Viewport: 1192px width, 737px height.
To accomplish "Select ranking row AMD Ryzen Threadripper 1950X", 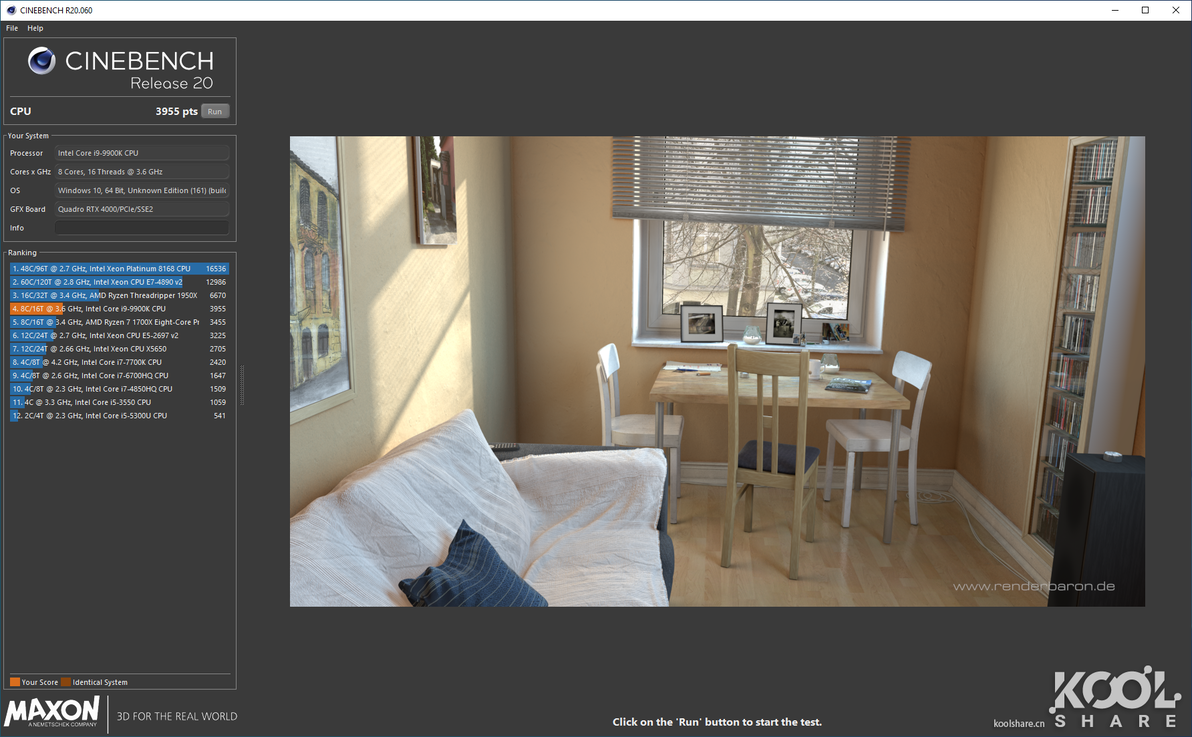I will click(x=119, y=295).
